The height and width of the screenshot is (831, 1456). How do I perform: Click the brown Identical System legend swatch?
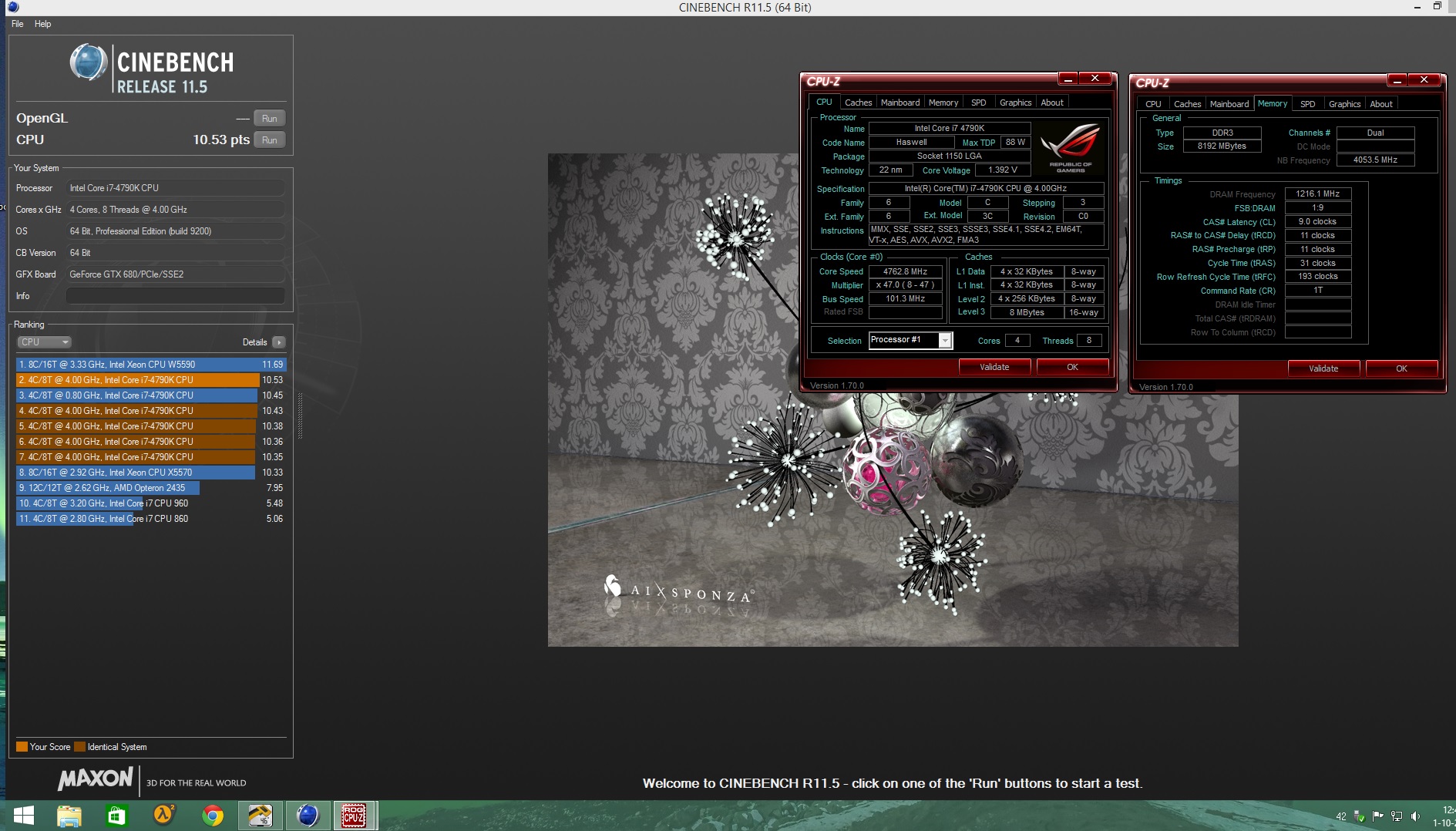tap(79, 746)
